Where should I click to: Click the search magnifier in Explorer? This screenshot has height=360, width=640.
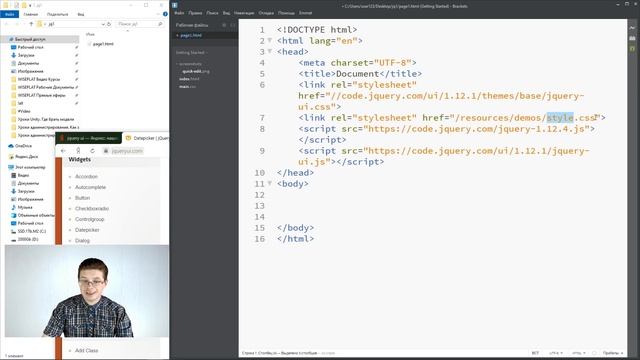tap(160, 24)
